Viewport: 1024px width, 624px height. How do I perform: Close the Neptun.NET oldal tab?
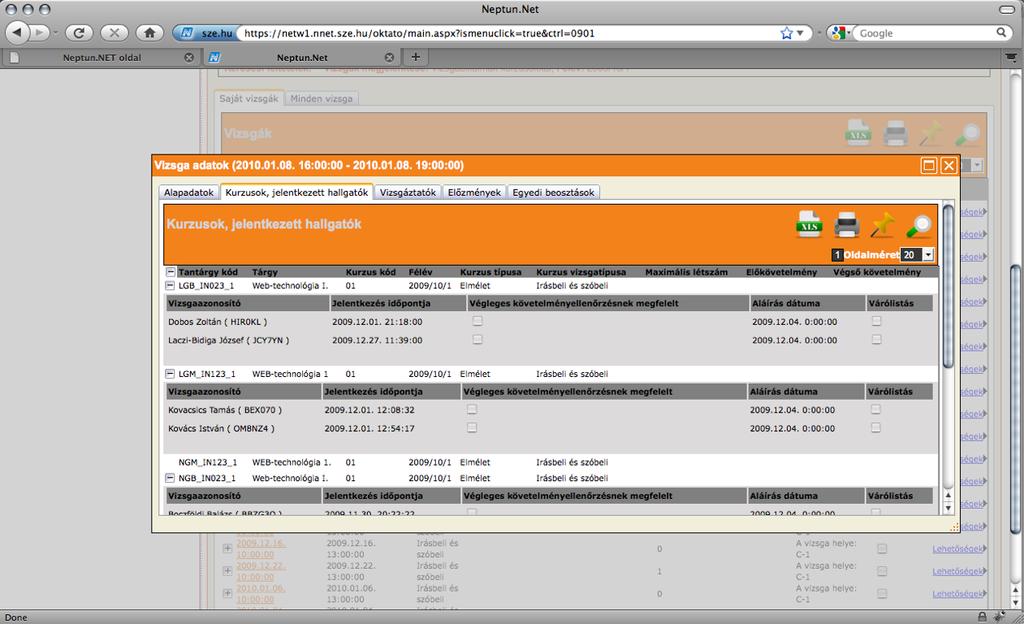coord(189,57)
